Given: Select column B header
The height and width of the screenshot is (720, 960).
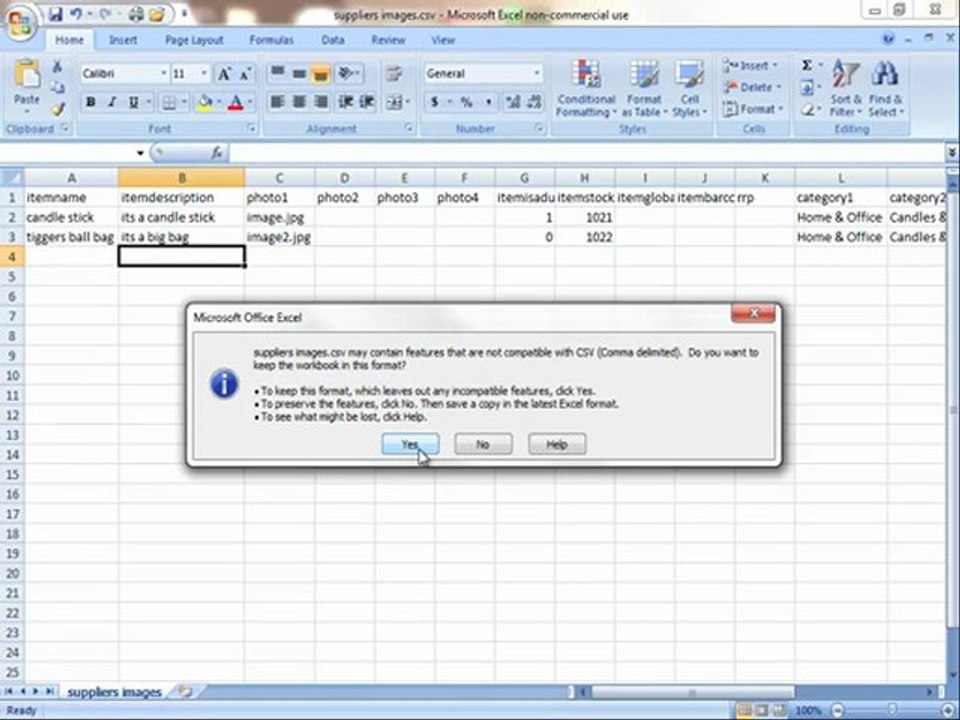Looking at the screenshot, I should coord(182,178).
